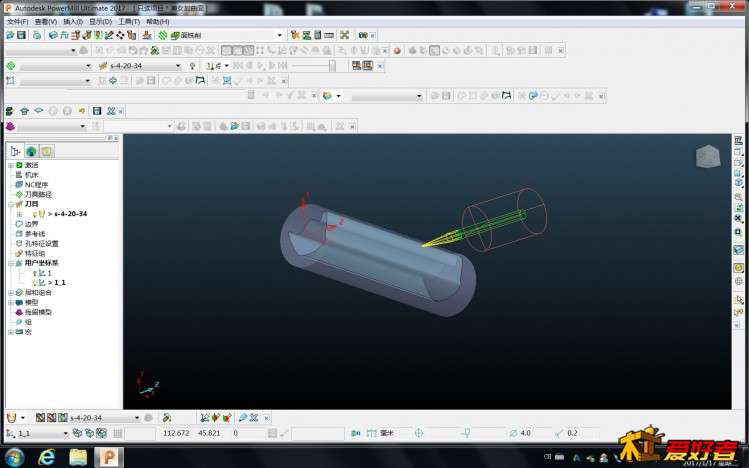Open the 帮助(H) menu
This screenshot has width=749, height=468.
coord(158,21)
